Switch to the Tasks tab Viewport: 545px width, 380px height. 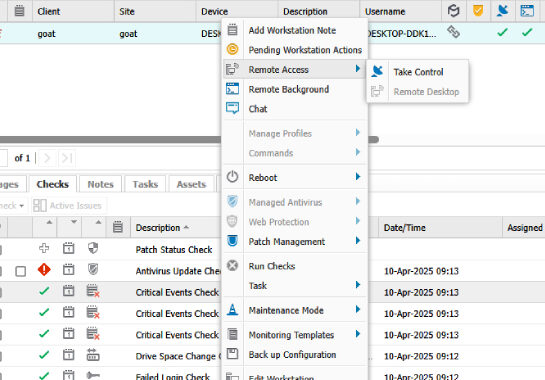(145, 184)
